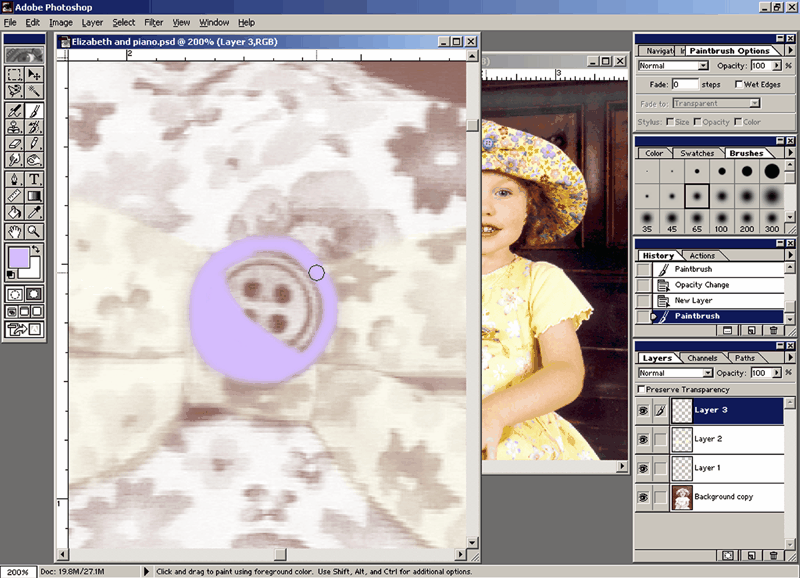Select the Eyedropper tool

34,212
